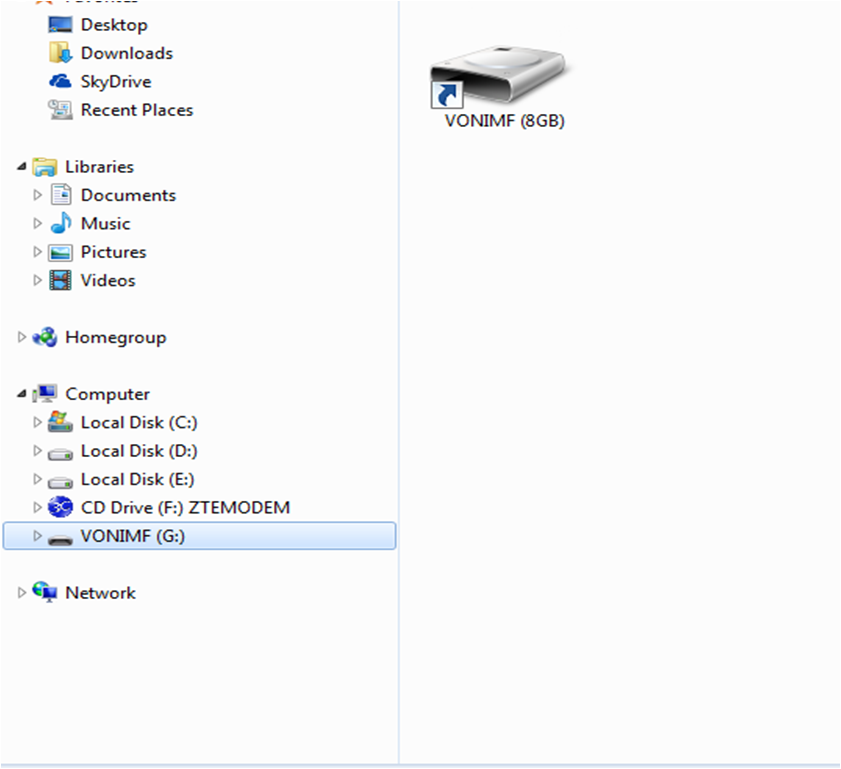841x769 pixels.
Task: Open Recent Places
Action: point(137,110)
